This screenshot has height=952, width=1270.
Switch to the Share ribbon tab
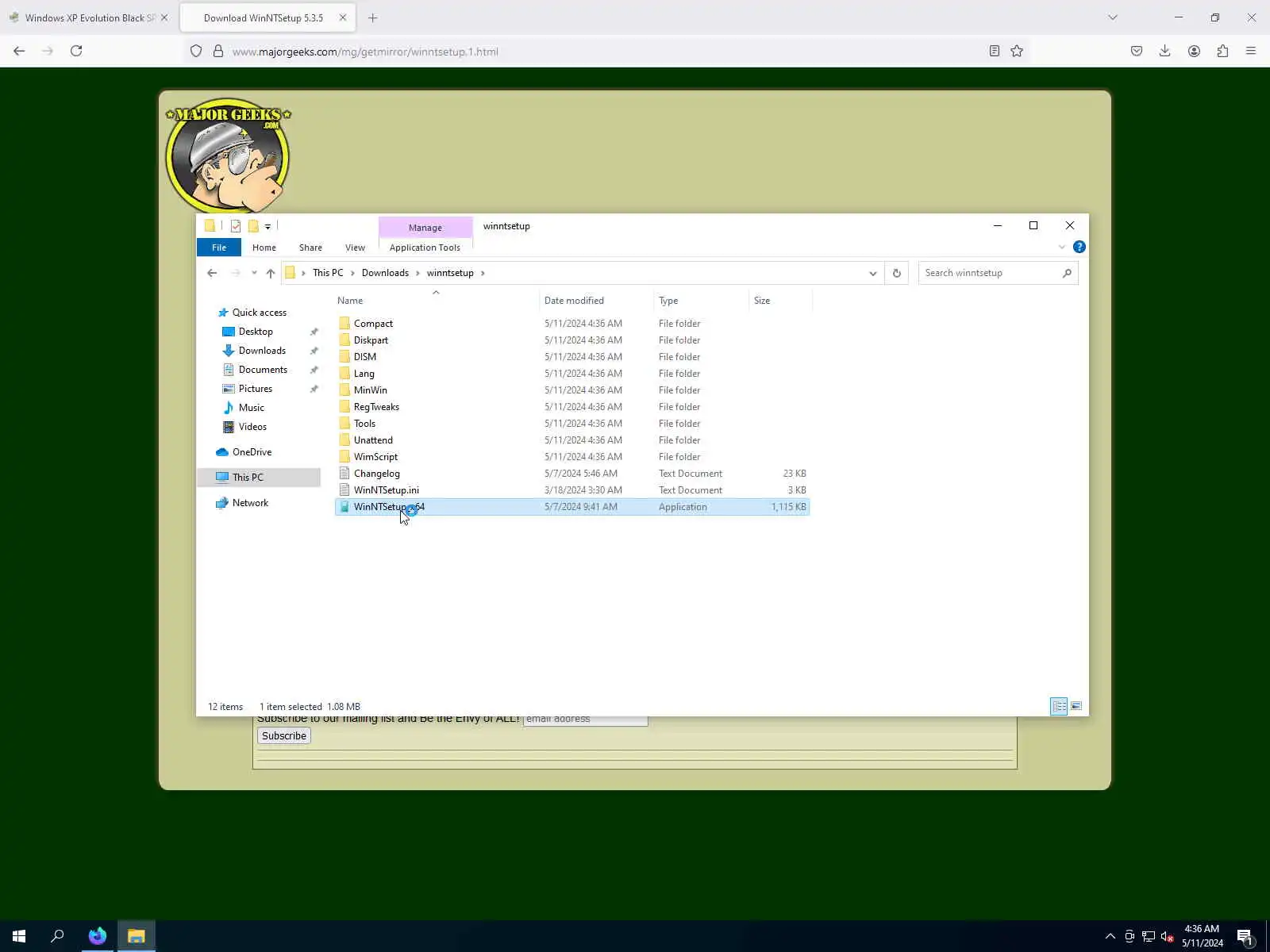(310, 248)
